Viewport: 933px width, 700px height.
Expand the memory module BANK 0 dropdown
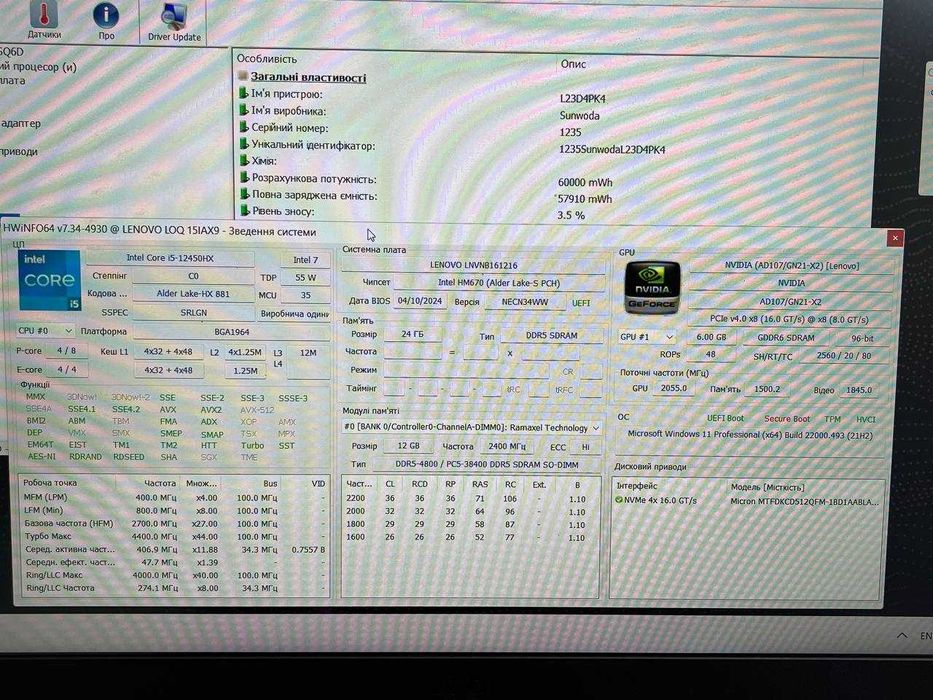[471, 427]
